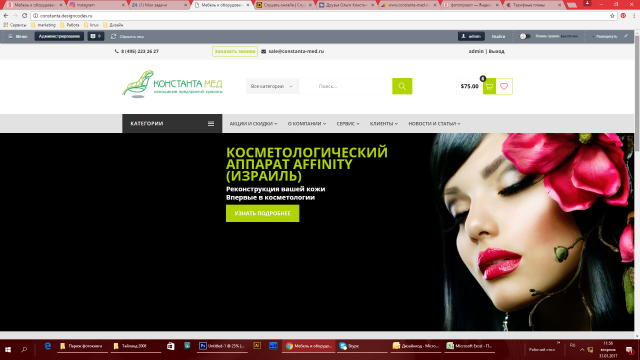The height and width of the screenshot is (360, 640).
Task: Click the sale@constanta-med.ru email link
Action: click(x=296, y=51)
